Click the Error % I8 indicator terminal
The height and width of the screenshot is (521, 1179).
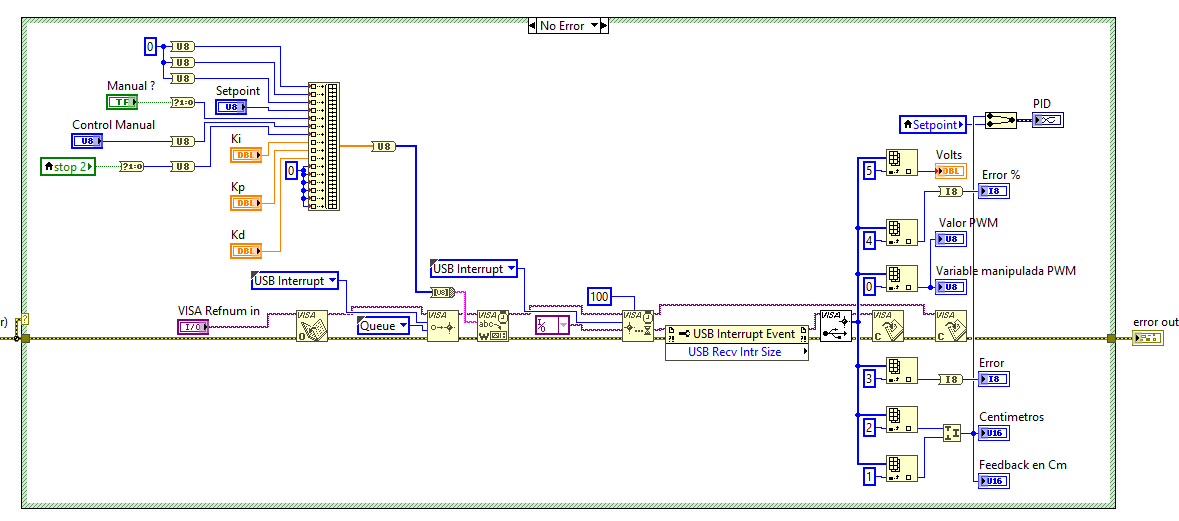pyautogui.click(x=994, y=191)
